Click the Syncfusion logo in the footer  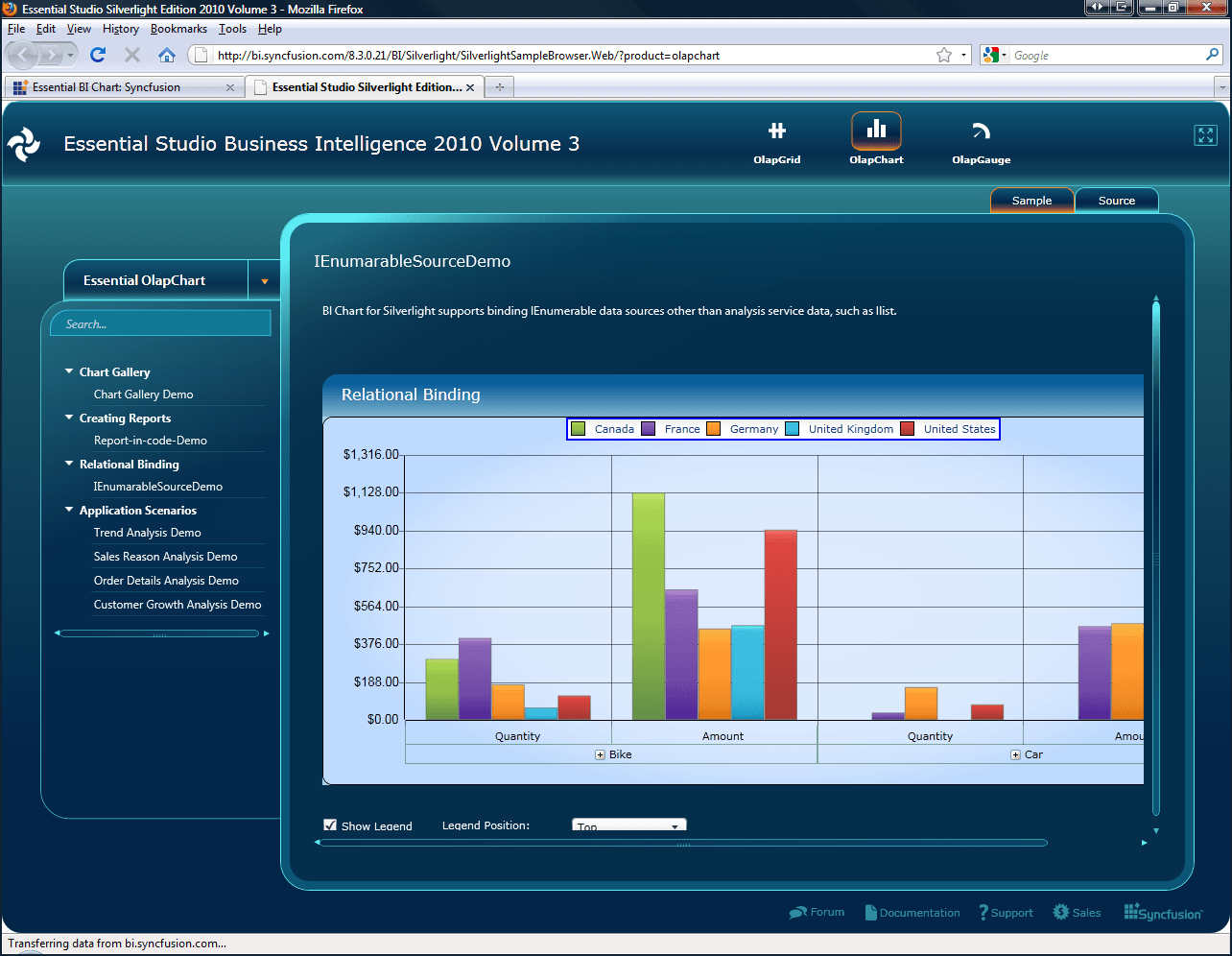click(1162, 912)
